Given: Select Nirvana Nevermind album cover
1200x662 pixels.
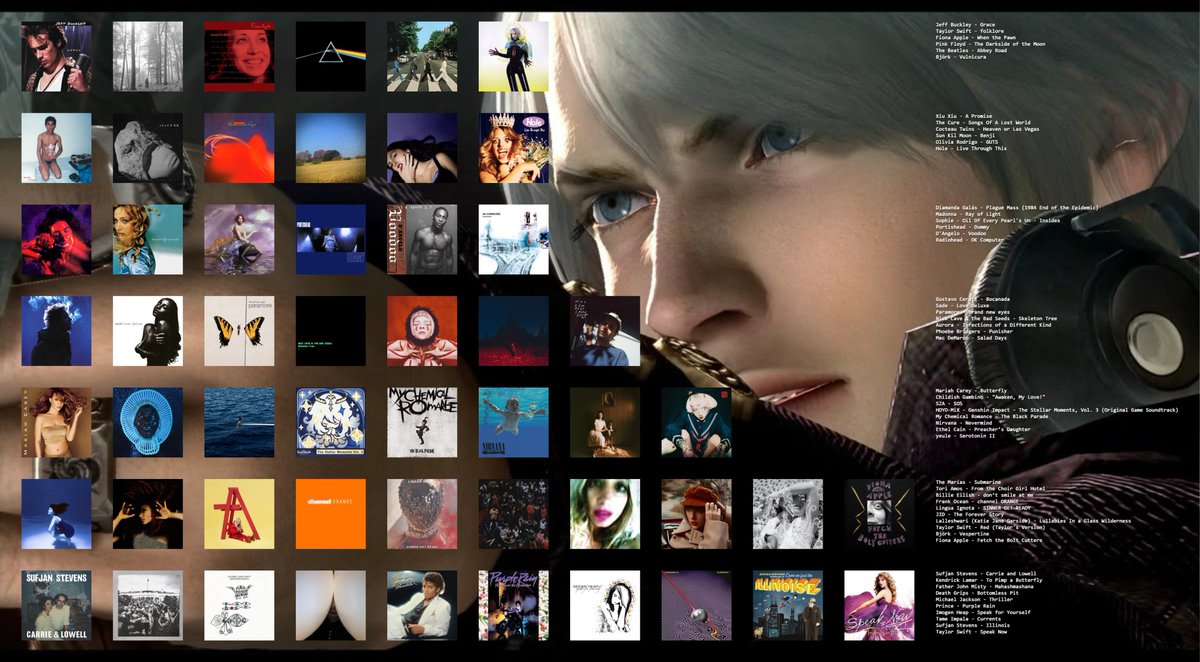Looking at the screenshot, I should pos(514,423).
